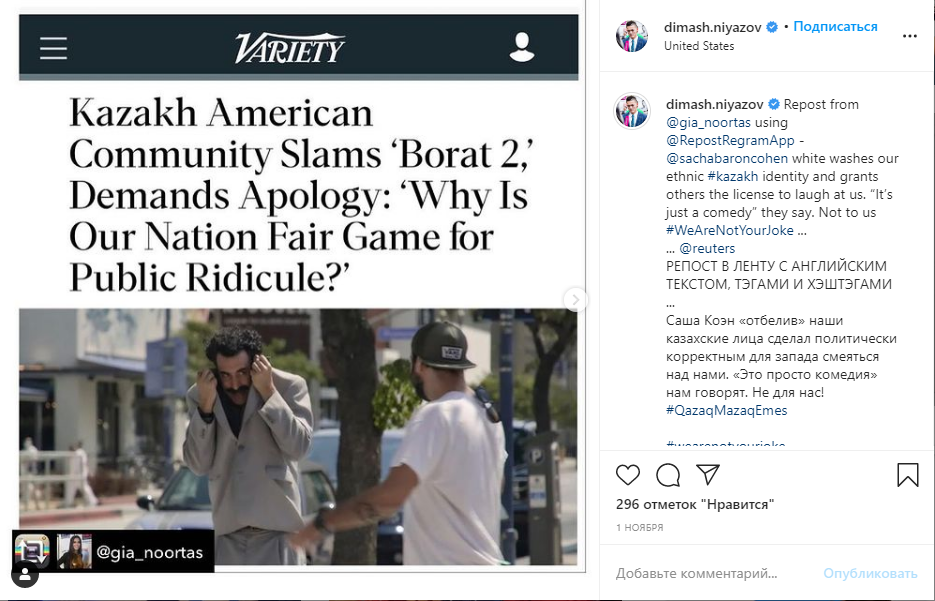Viewport: 935px width, 601px height.
Task: Open @sachabaroncohen profile link
Action: (x=727, y=159)
